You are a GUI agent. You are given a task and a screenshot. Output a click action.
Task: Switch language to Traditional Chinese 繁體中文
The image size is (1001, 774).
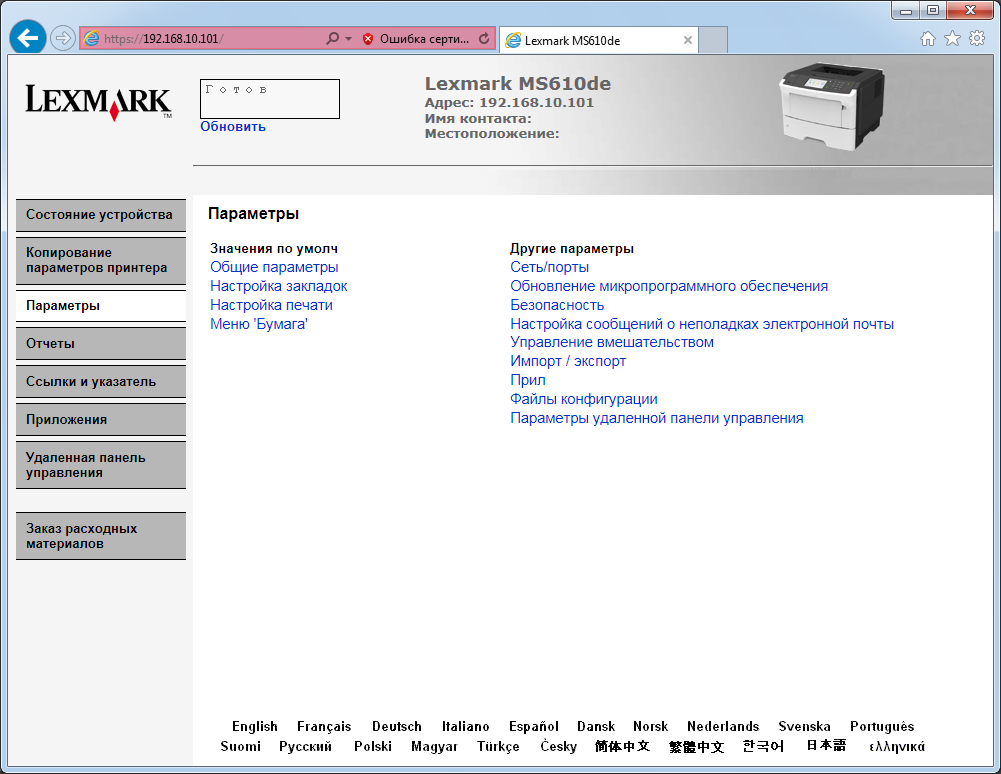[x=696, y=747]
